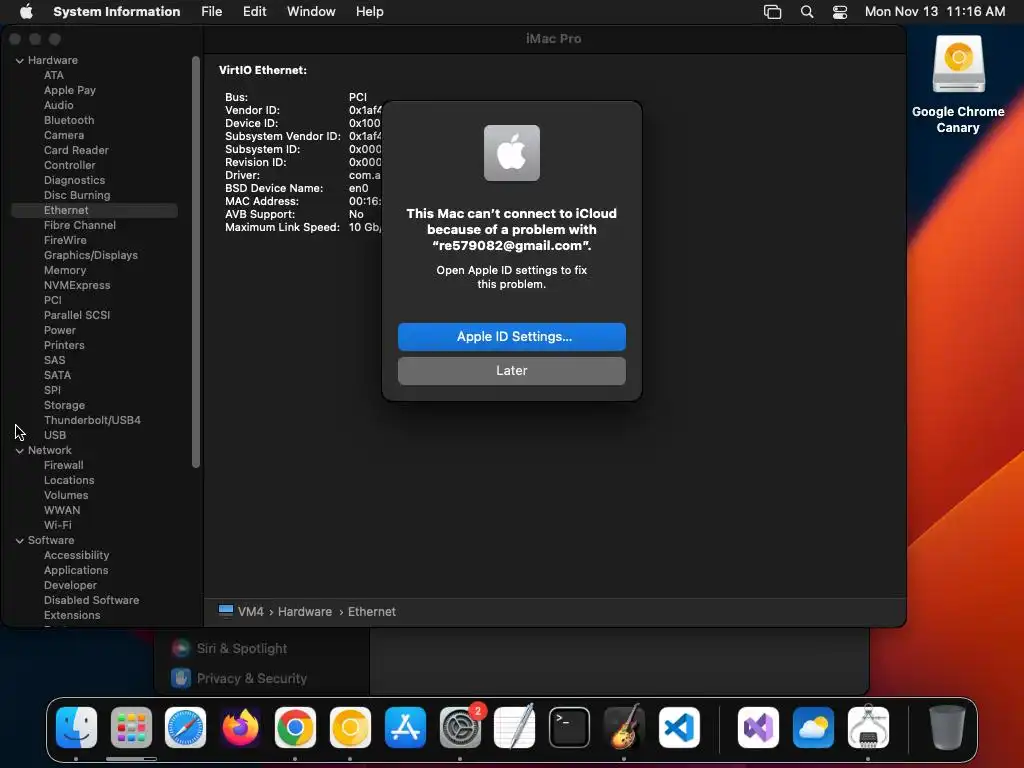
Task: Open the System Information menu
Action: (116, 11)
